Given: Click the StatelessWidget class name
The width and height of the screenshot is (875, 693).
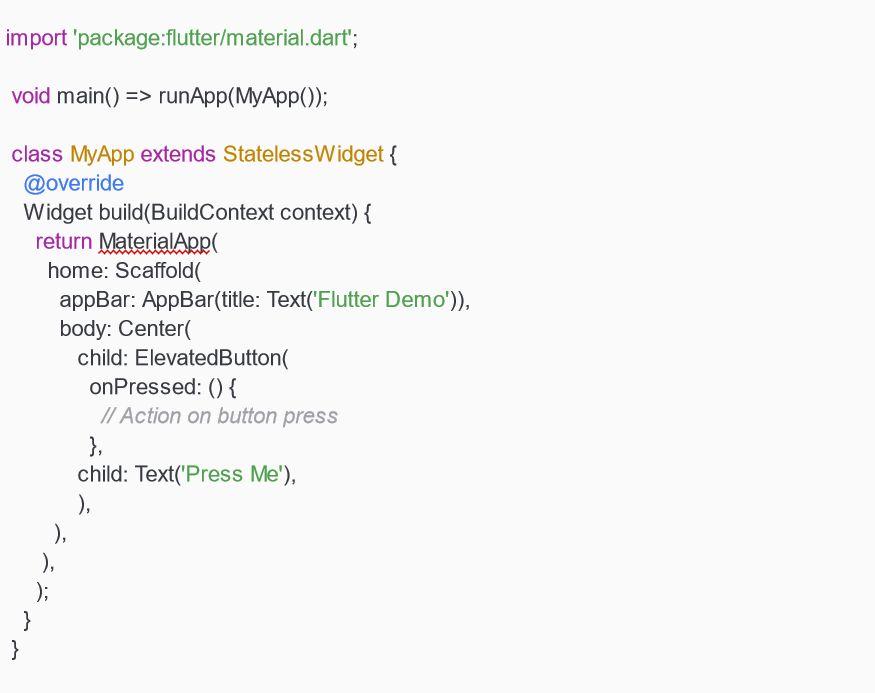Looking at the screenshot, I should [x=303, y=155].
